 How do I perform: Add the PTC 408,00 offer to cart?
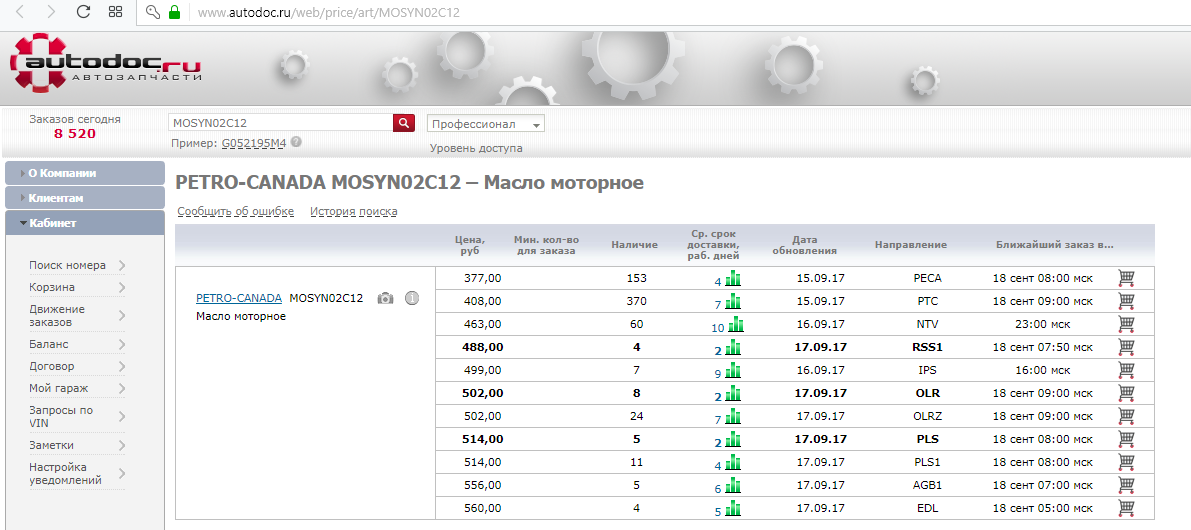1126,301
